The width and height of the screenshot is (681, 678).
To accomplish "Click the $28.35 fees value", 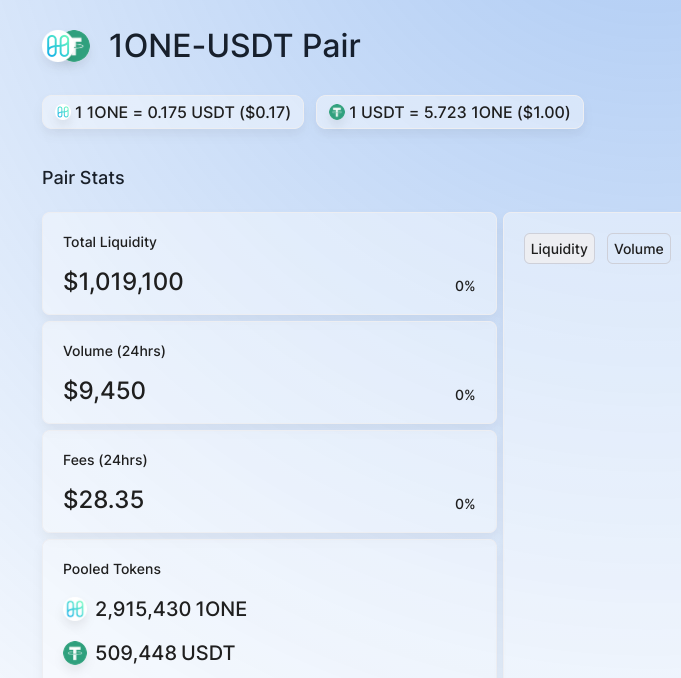I will 103,499.
